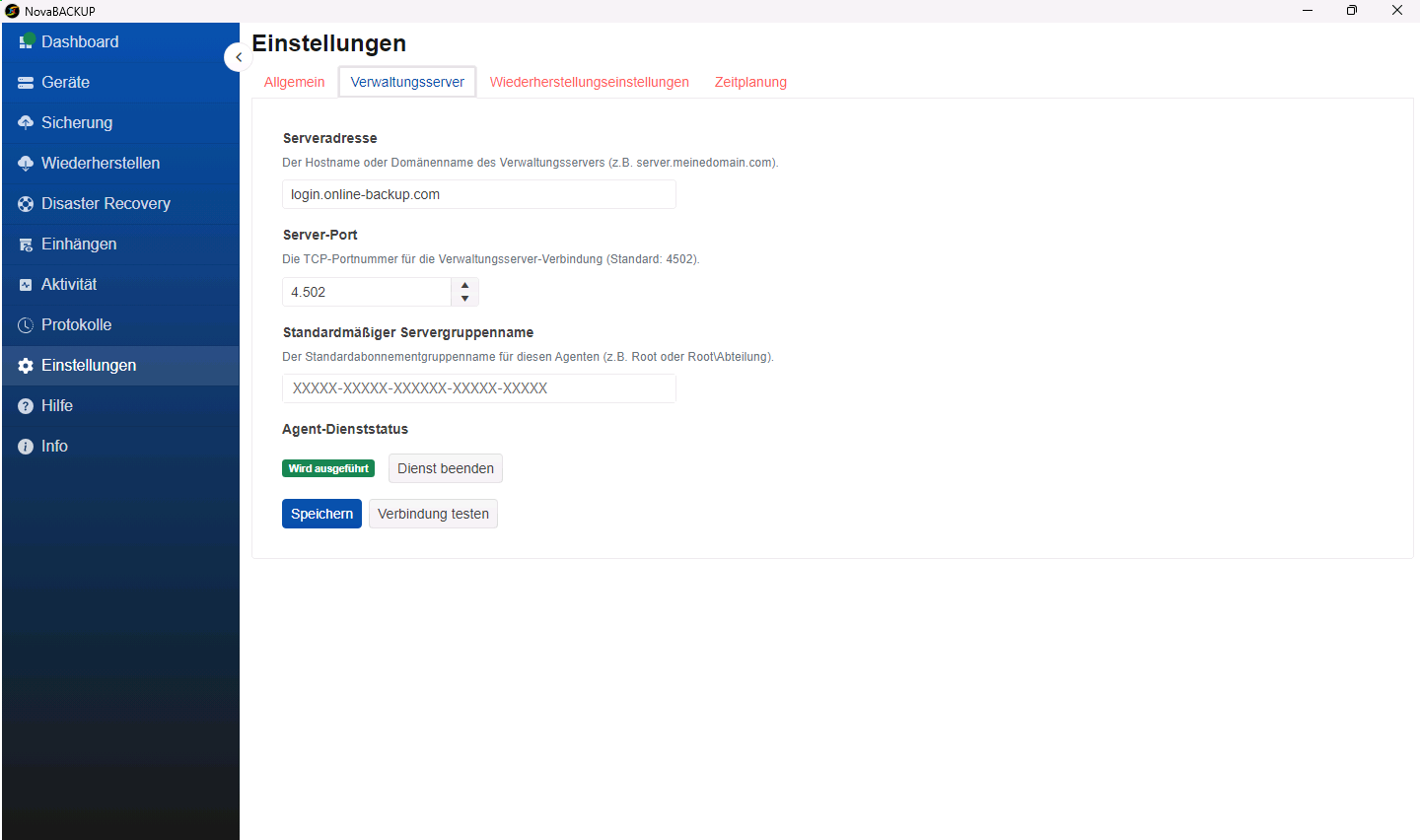Focus the Serveradresse input field
The height and width of the screenshot is (840, 1420).
tap(479, 194)
